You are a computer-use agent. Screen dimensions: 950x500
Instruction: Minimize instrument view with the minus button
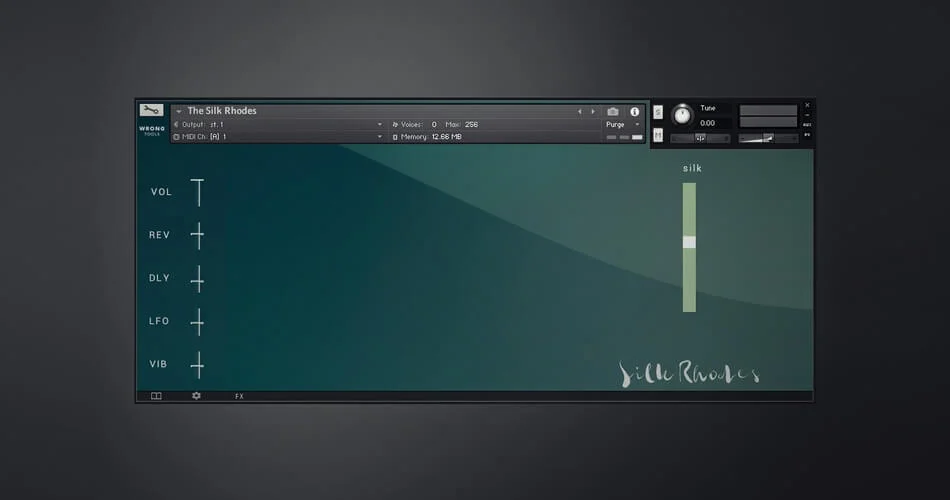(x=807, y=115)
